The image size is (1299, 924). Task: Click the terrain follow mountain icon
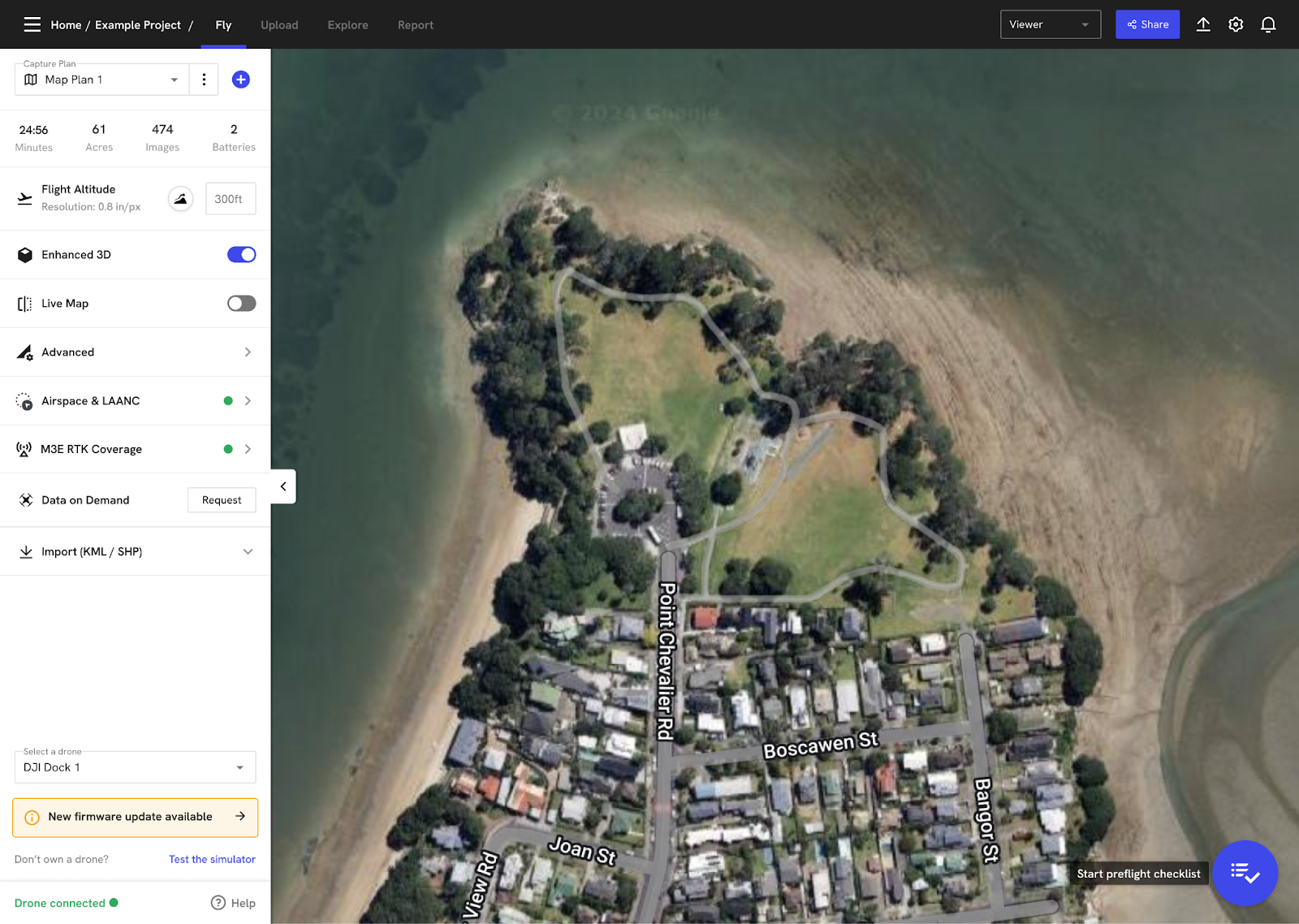pyautogui.click(x=180, y=199)
